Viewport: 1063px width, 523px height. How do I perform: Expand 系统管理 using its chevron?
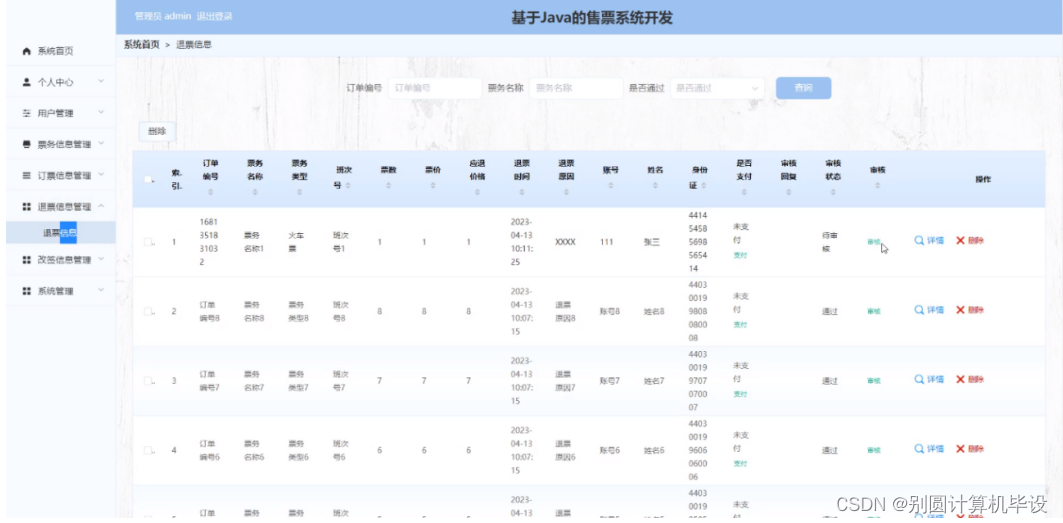pos(101,290)
